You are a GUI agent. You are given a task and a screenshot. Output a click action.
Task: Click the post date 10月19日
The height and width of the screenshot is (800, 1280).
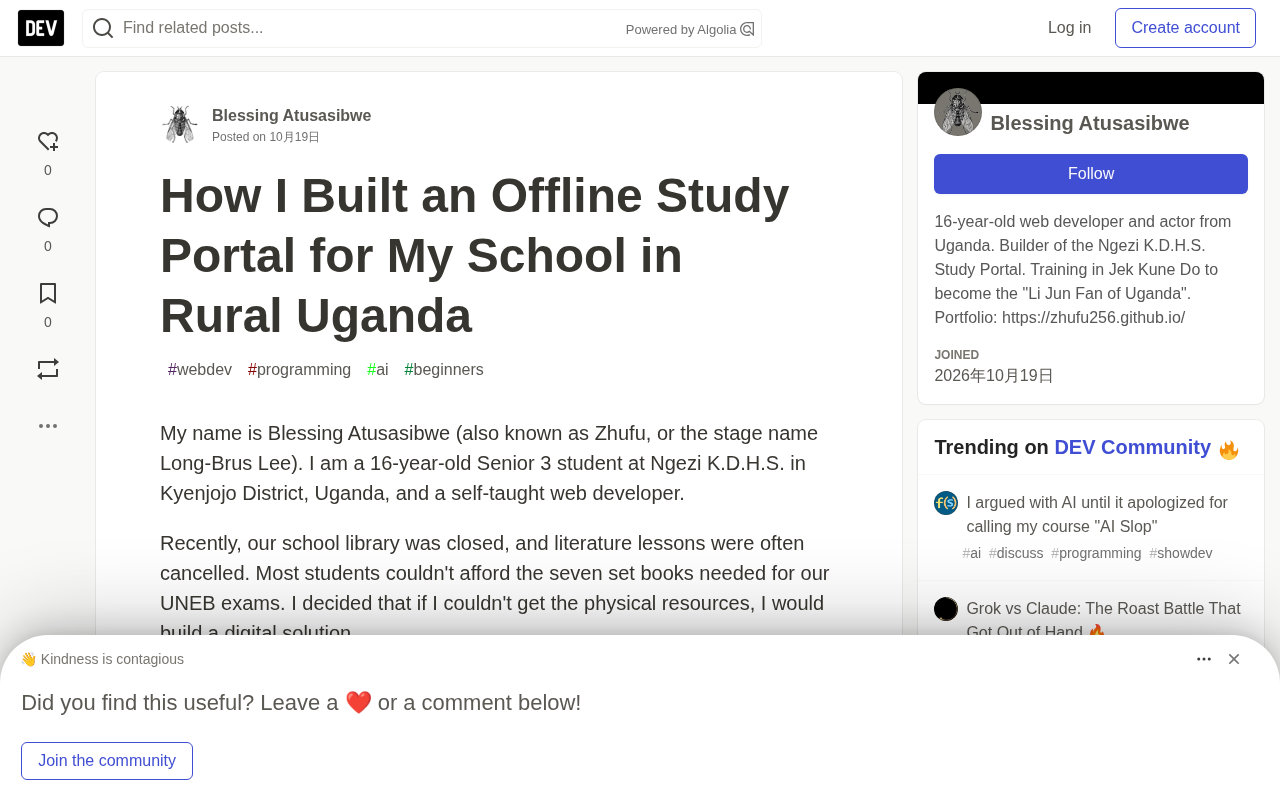tap(294, 137)
